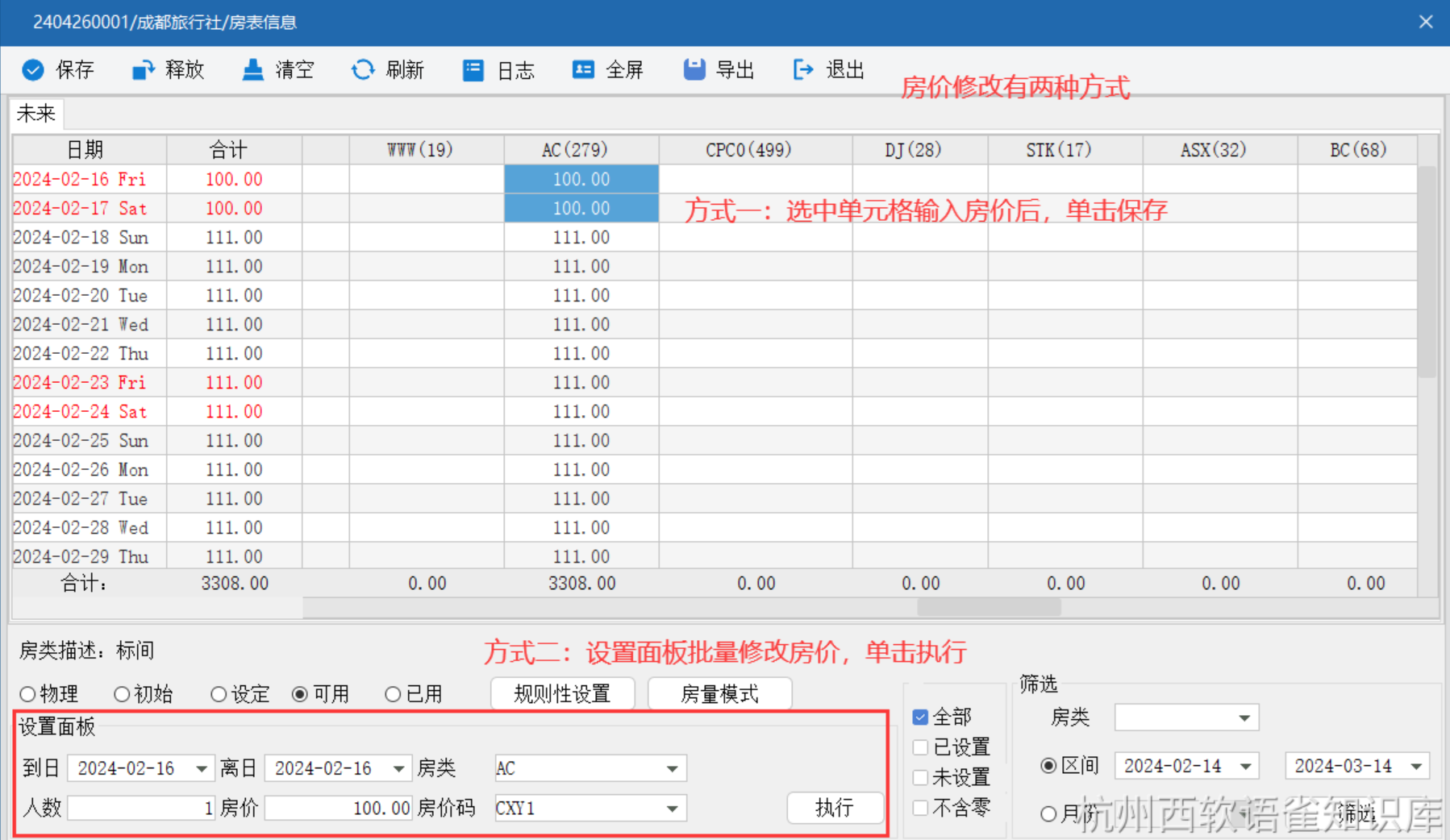The image size is (1450, 840).
Task: Select the 月份 radio button
Action: point(1048,814)
